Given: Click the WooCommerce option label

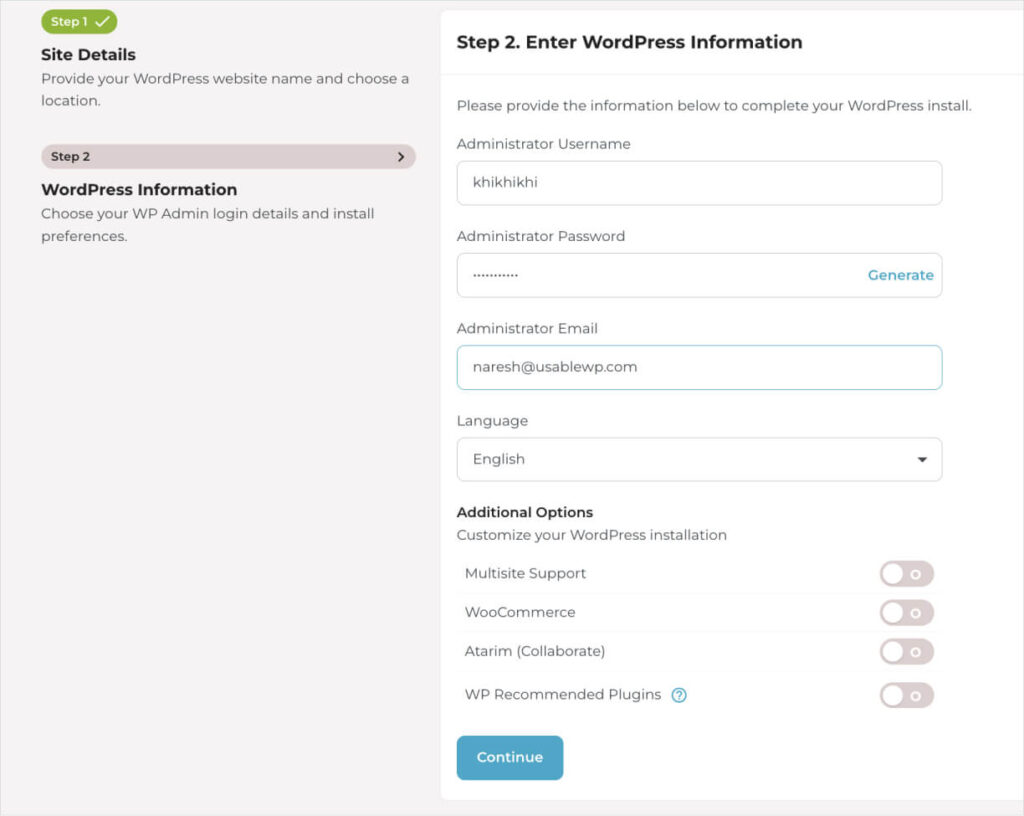Looking at the screenshot, I should [x=520, y=612].
